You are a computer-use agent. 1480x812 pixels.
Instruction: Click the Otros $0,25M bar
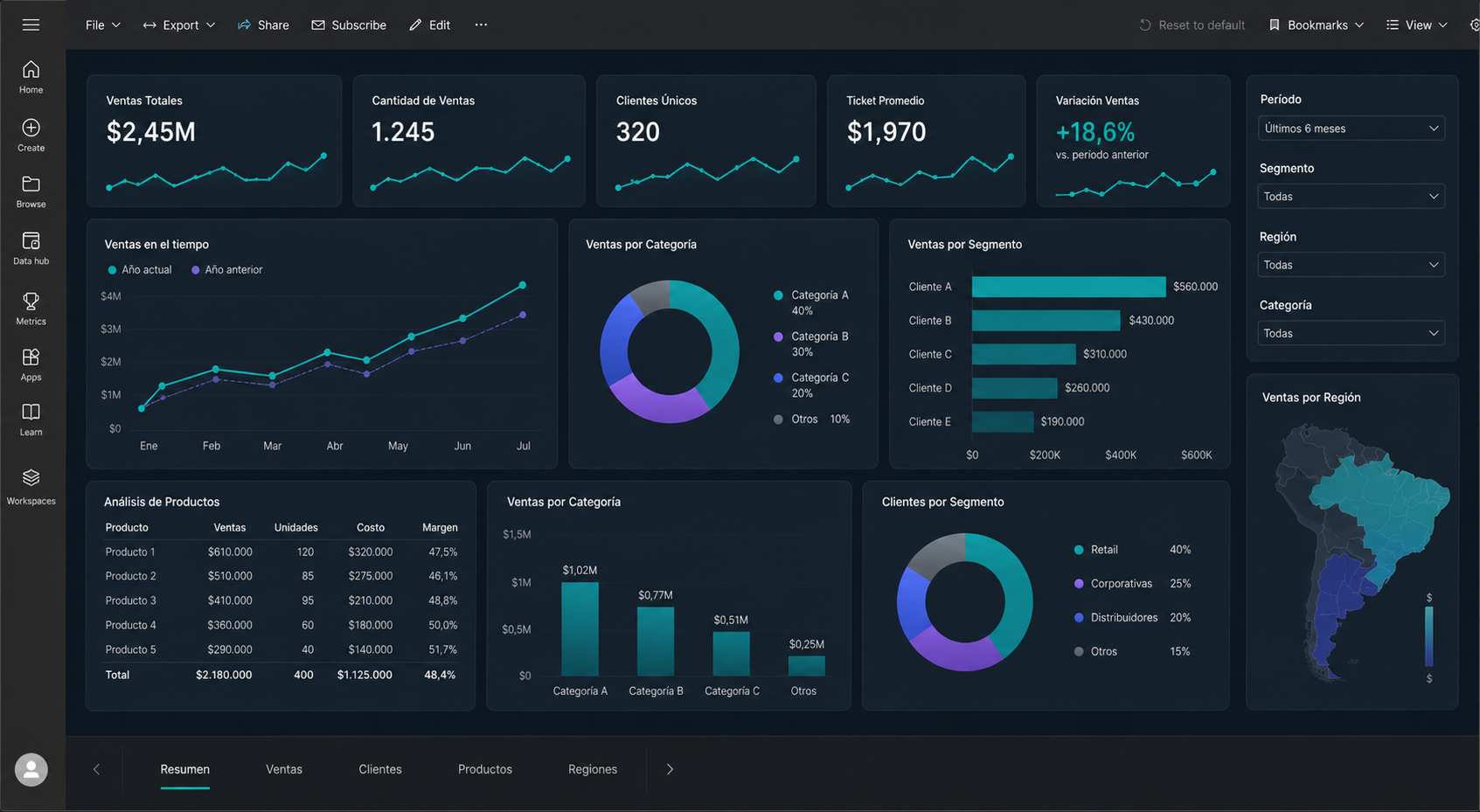coord(806,666)
